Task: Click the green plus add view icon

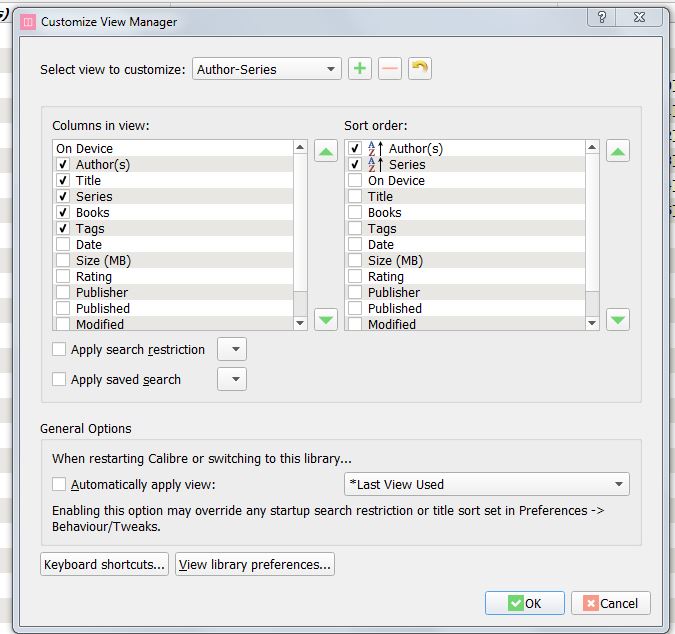Action: [360, 69]
